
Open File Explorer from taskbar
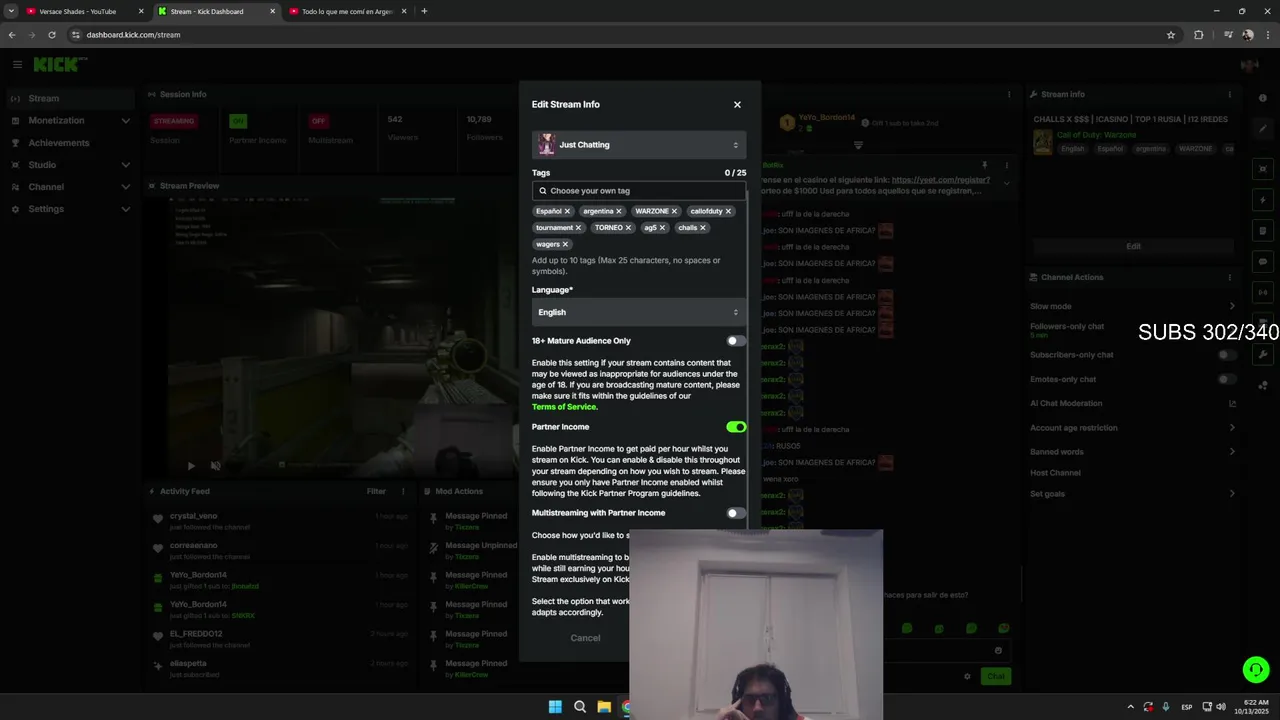point(604,707)
